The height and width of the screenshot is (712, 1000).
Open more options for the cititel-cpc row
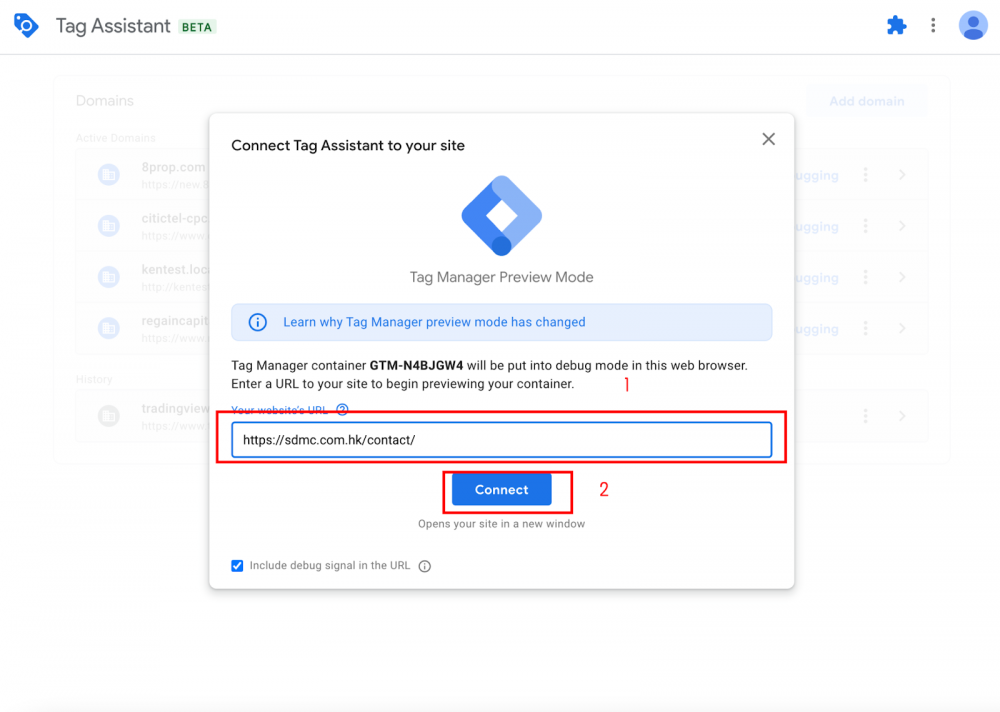pos(865,226)
